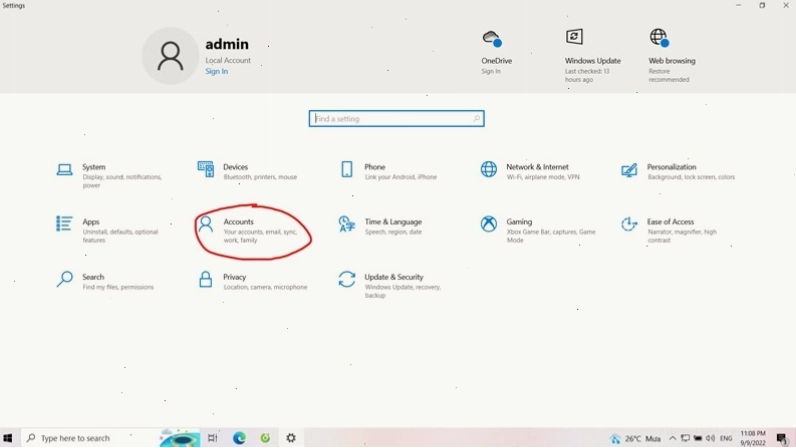Open the Ease of Access icon
This screenshot has width=796, height=448.
coord(629,224)
